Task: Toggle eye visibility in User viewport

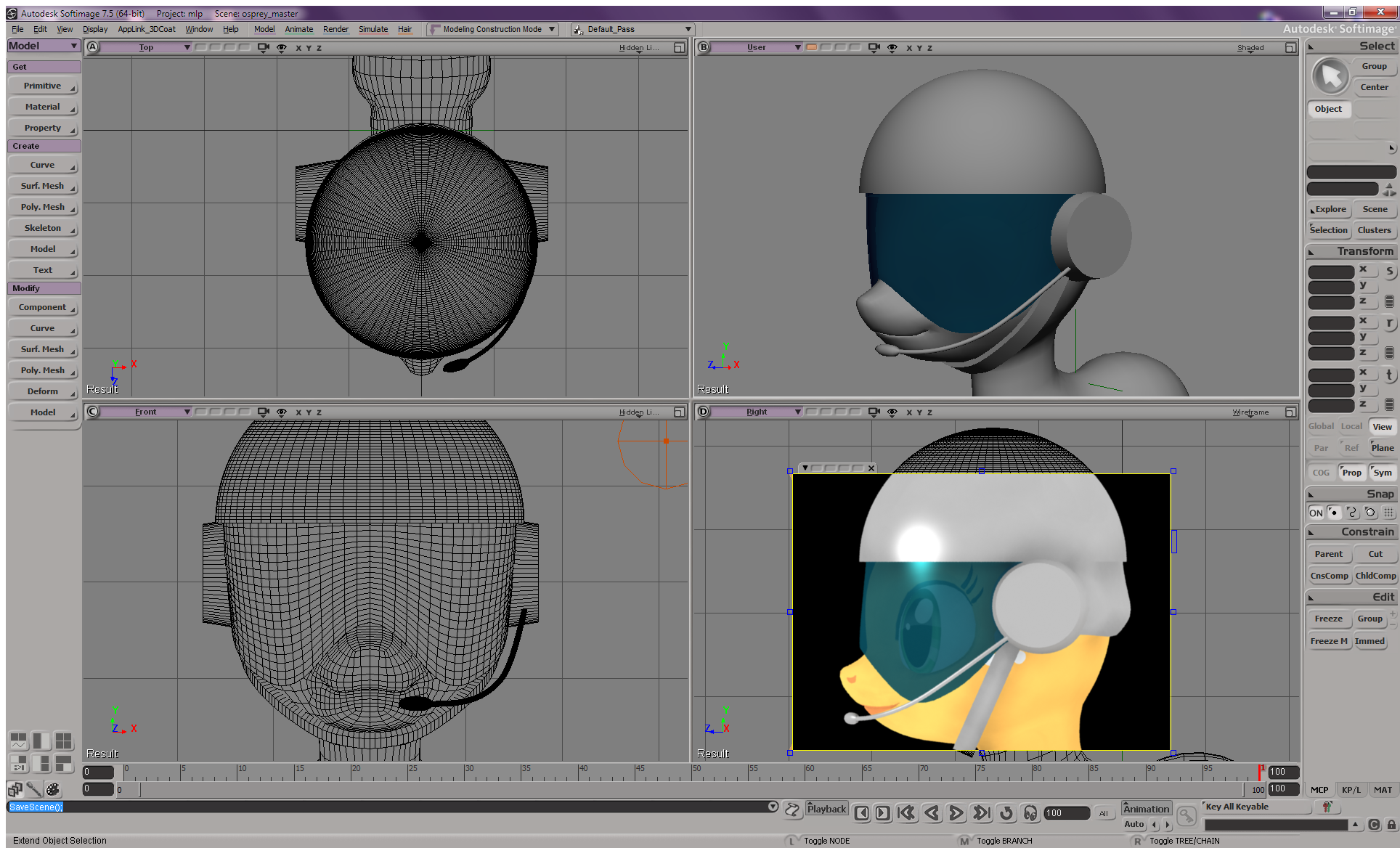Action: tap(892, 47)
